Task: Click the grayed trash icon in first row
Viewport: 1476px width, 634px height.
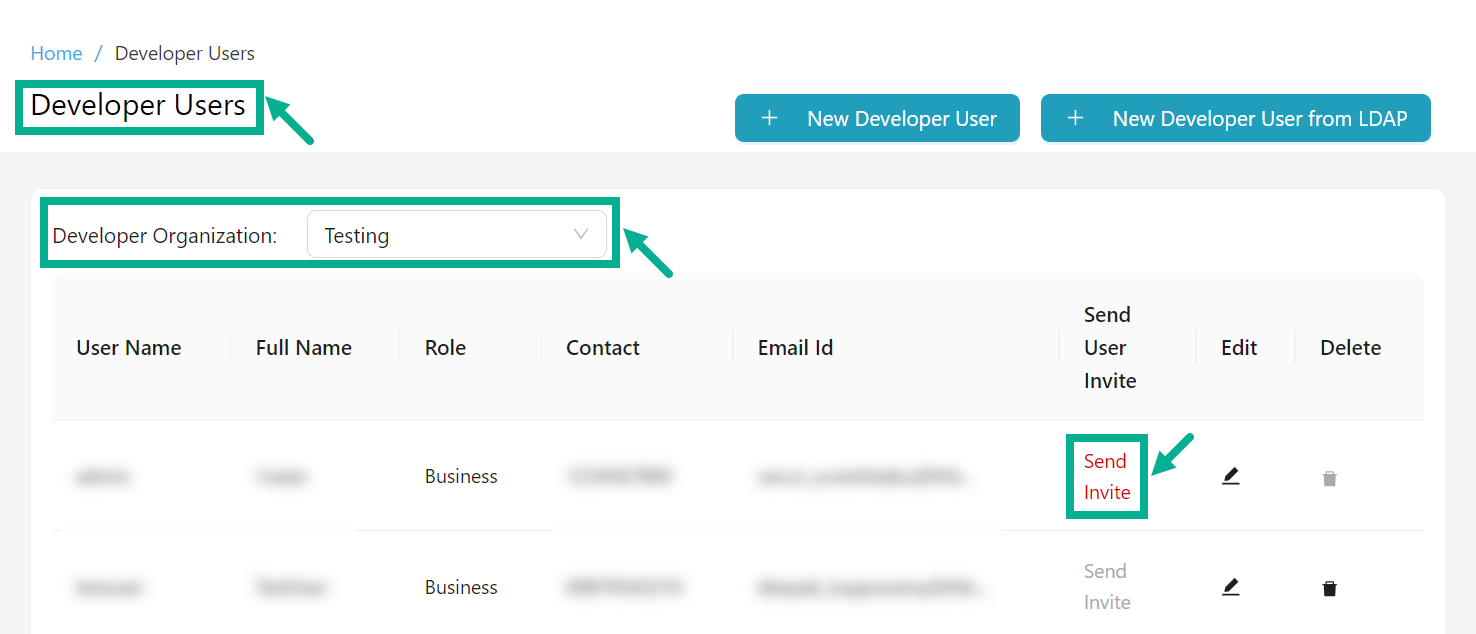Action: (x=1329, y=477)
